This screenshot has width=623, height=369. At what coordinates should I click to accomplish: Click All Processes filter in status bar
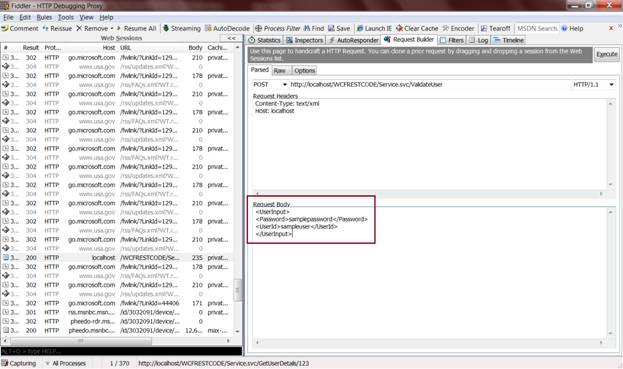66,363
